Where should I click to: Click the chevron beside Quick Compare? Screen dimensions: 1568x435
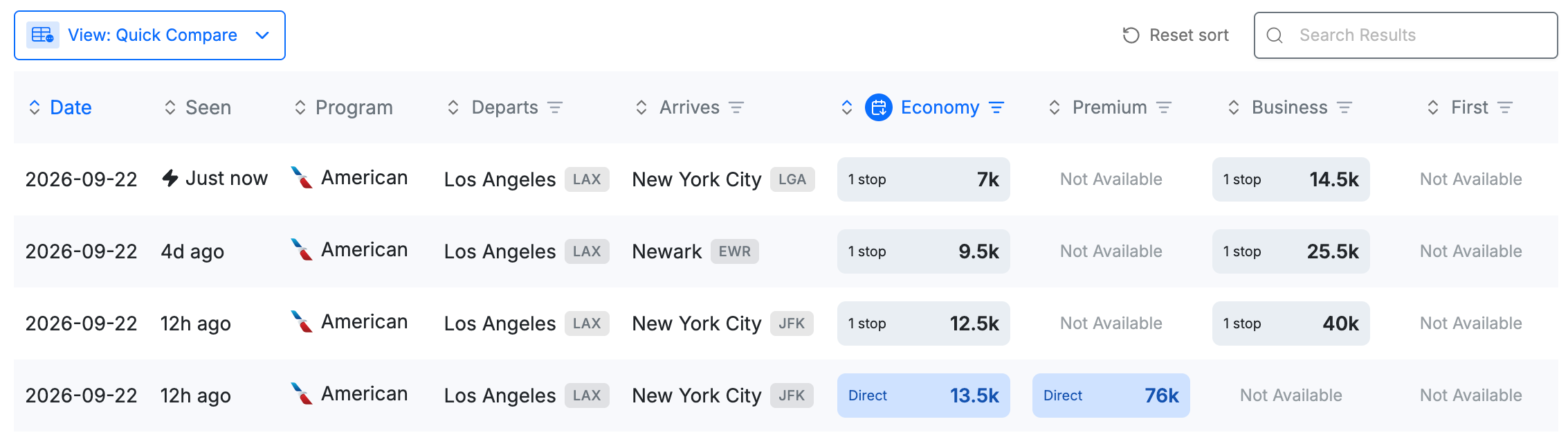pos(262,35)
